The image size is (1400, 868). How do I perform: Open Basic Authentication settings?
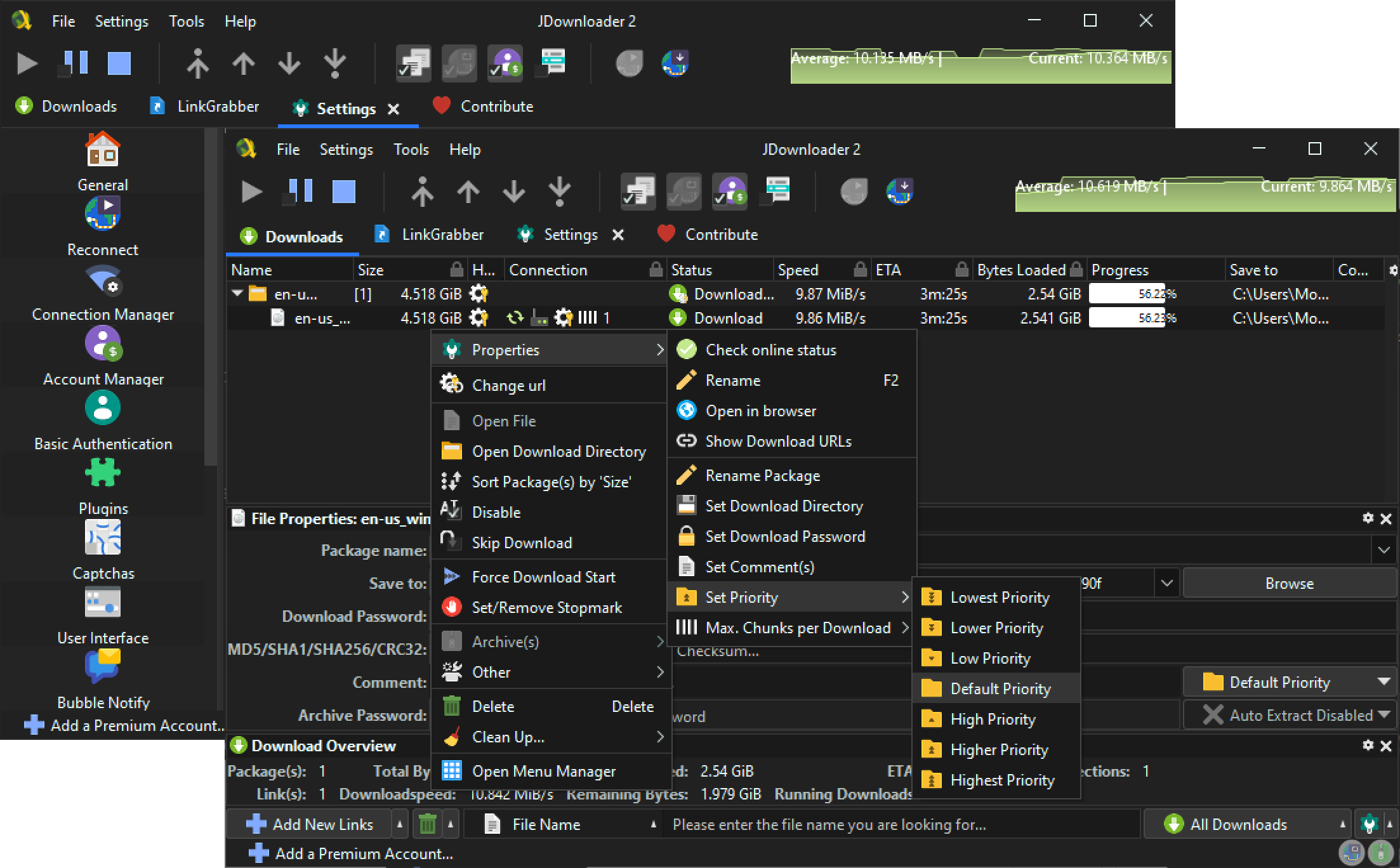[x=103, y=421]
